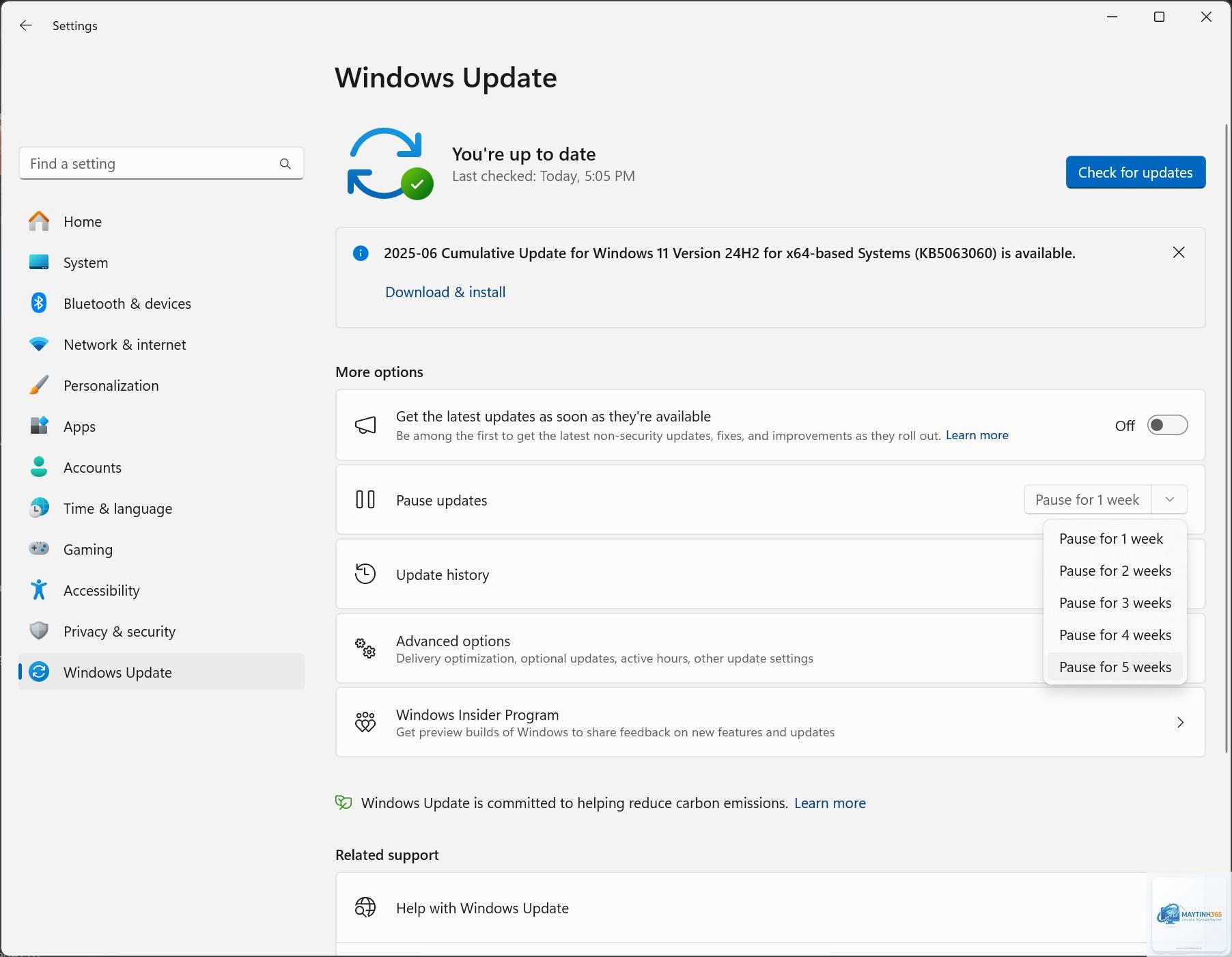Click the blue info icon in update notice
Image resolution: width=1232 pixels, height=957 pixels.
(x=361, y=253)
